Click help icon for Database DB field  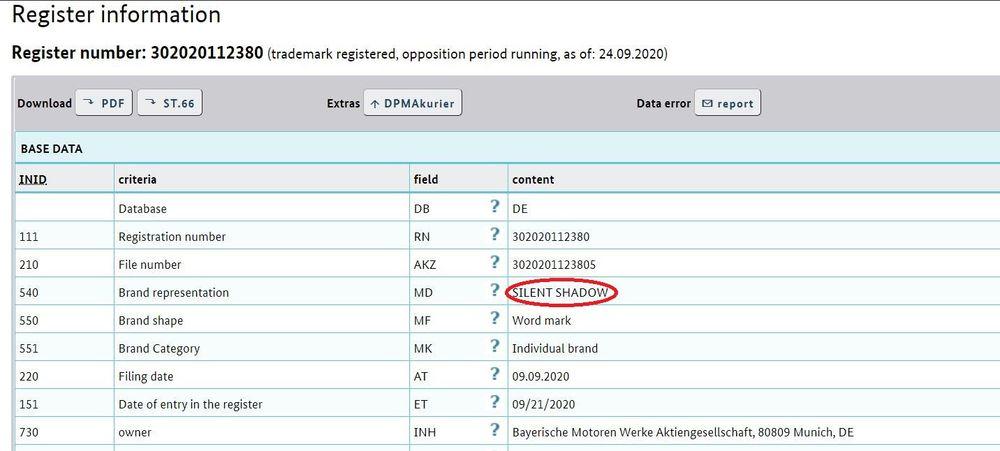[x=494, y=207]
